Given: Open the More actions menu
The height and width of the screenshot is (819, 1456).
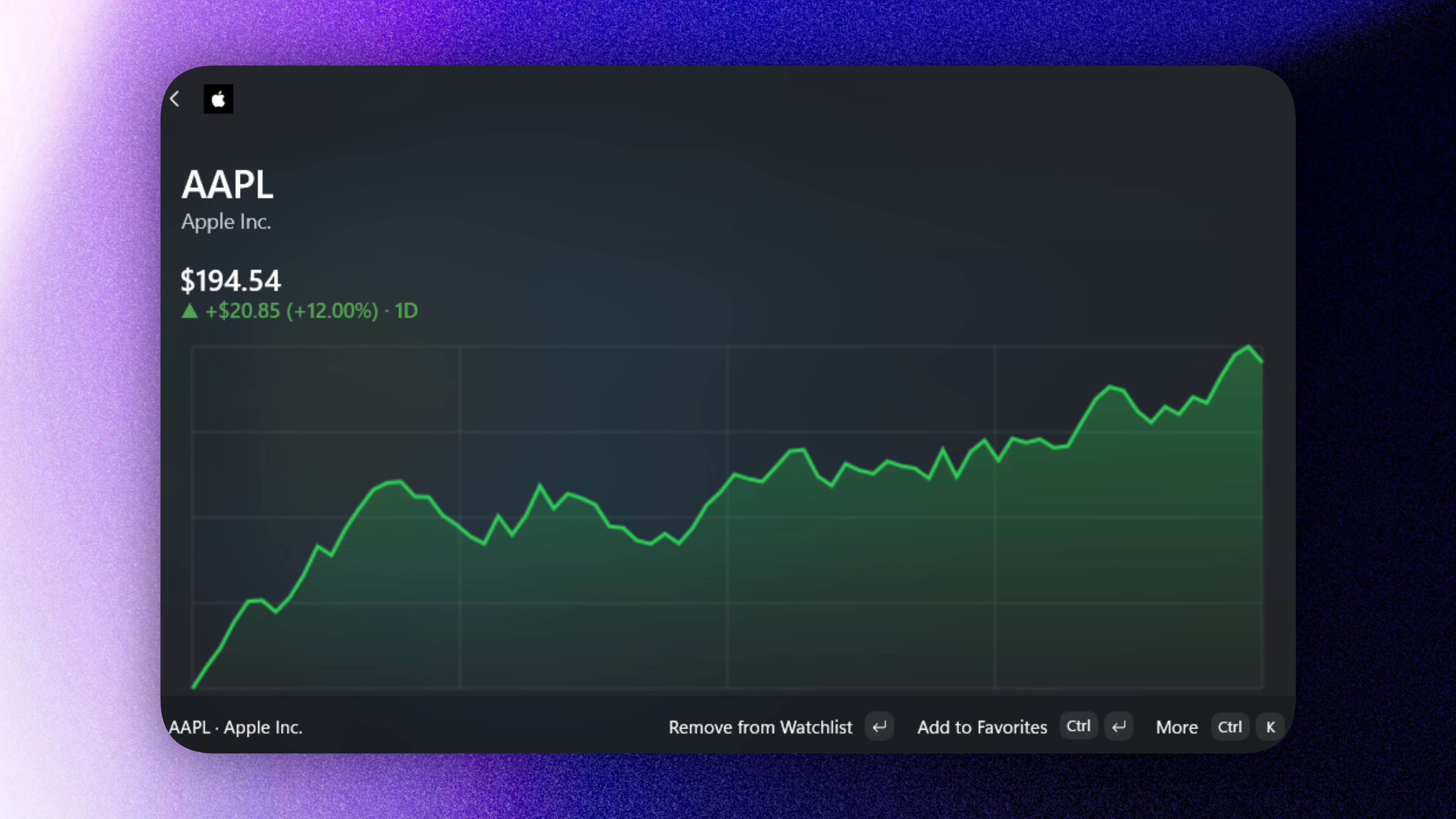Looking at the screenshot, I should pos(1177,727).
